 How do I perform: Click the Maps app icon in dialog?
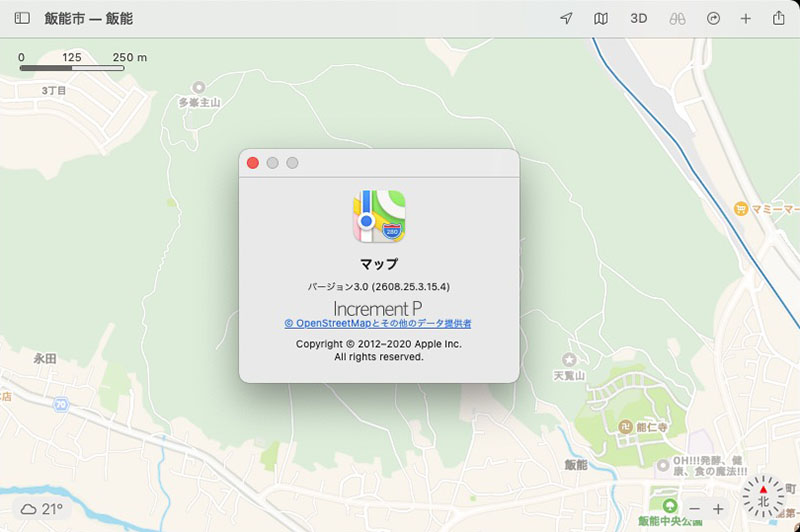(379, 217)
